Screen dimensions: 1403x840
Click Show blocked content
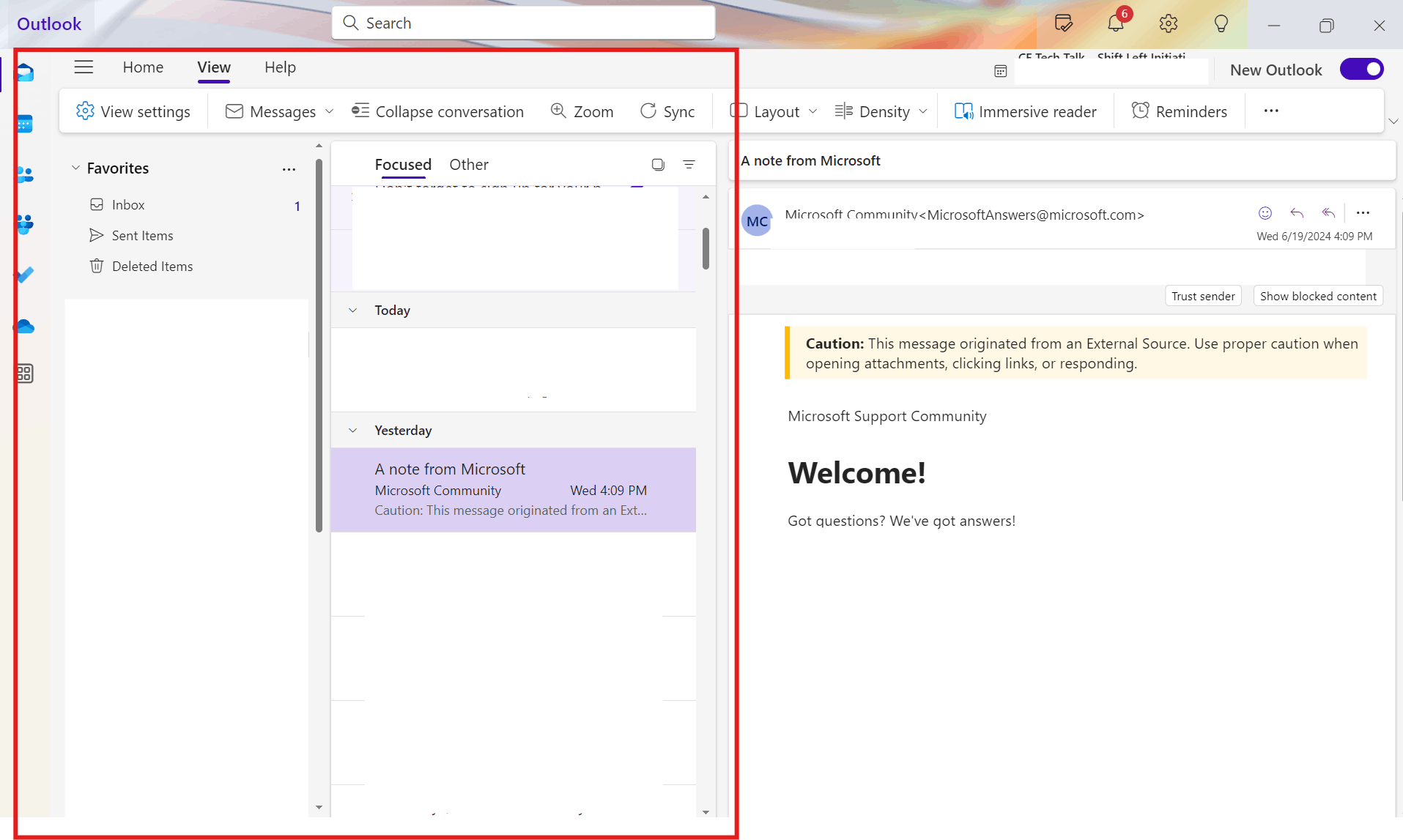[x=1318, y=296]
